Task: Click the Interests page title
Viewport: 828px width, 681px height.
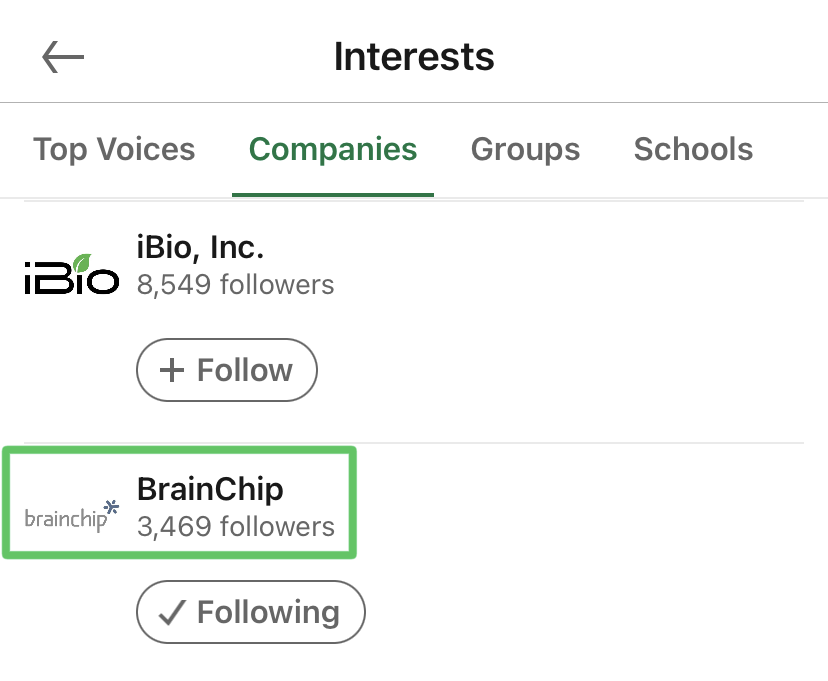Action: pos(414,57)
